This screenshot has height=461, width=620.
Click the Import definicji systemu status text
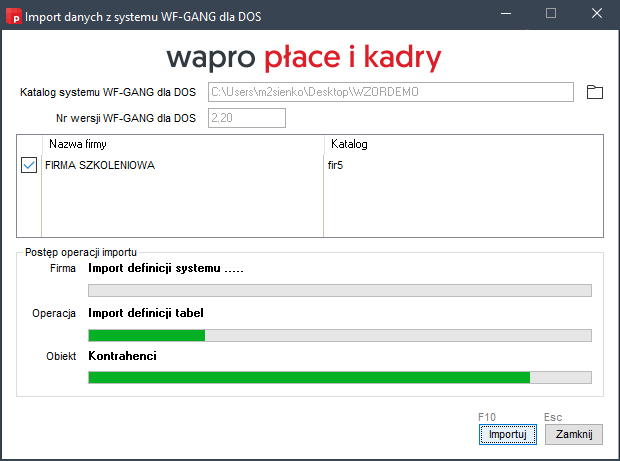click(166, 268)
